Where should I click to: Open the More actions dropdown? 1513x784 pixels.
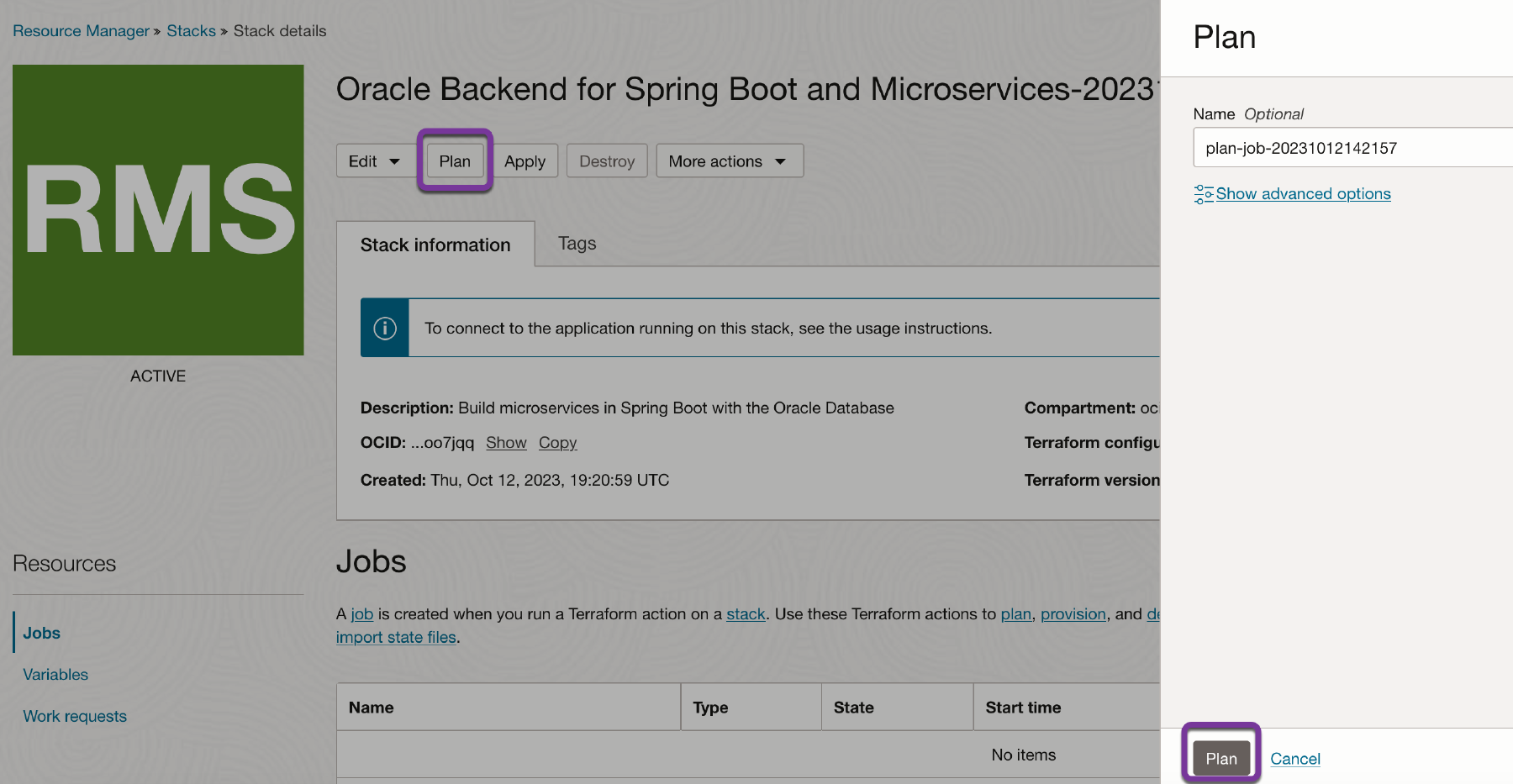(729, 161)
